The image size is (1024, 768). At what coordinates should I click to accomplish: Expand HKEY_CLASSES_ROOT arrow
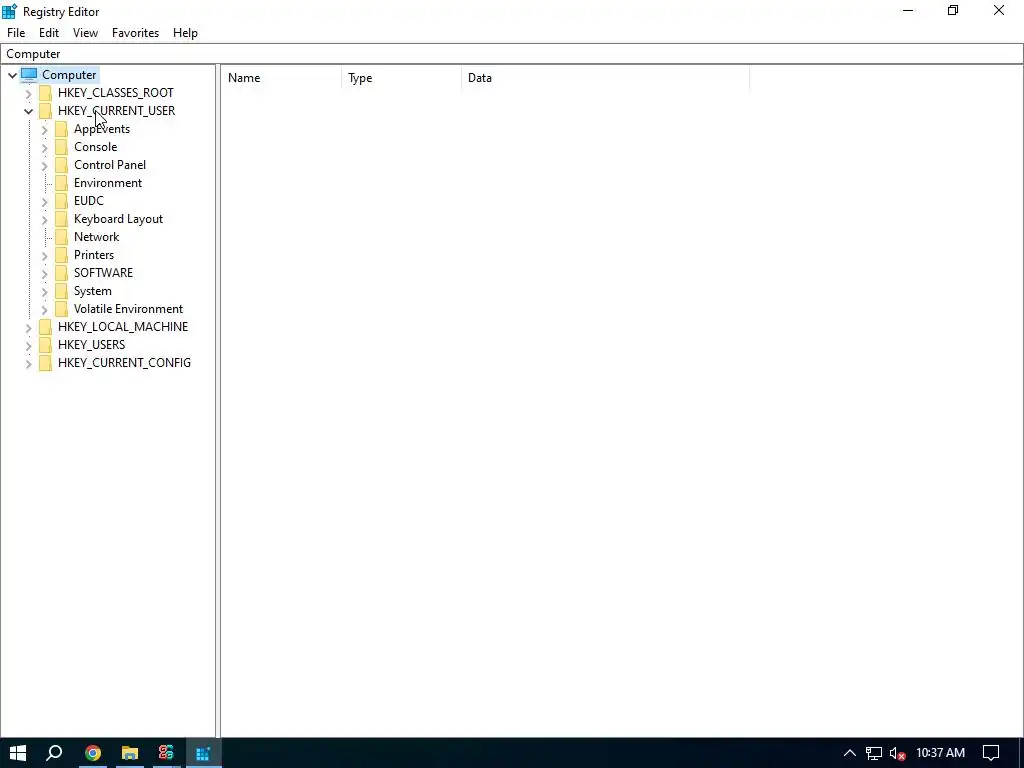tap(28, 93)
